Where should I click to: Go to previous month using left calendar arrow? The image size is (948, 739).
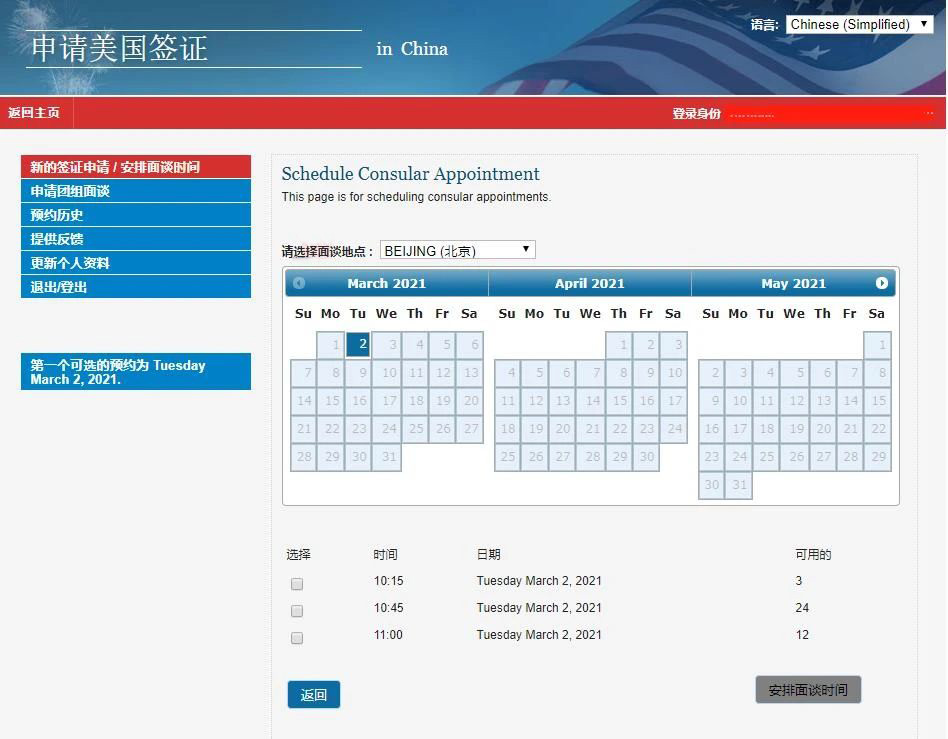(299, 283)
